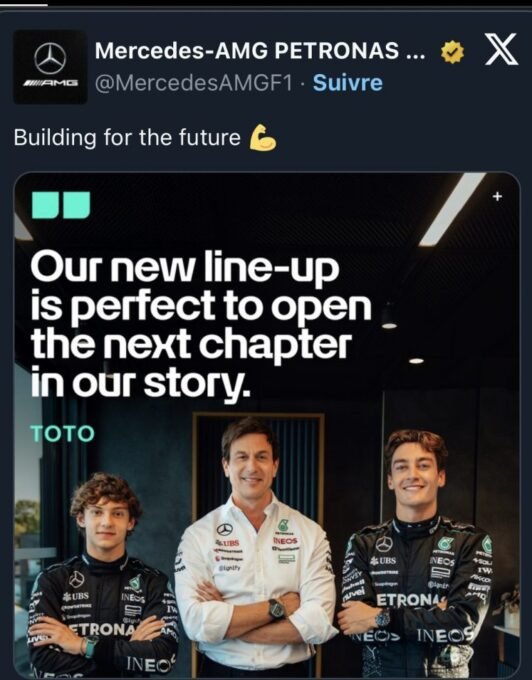Click the curly-haired driver on the left
The image size is (532, 680).
103,577
